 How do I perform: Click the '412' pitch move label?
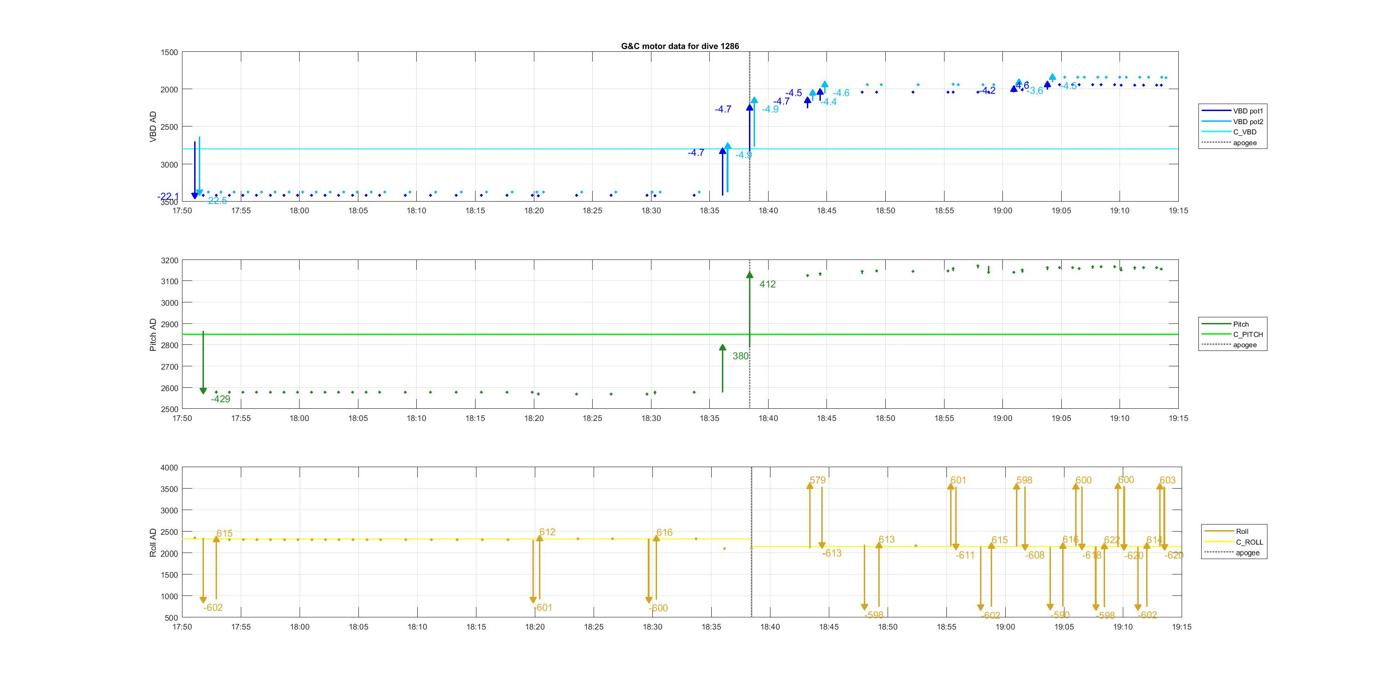767,284
